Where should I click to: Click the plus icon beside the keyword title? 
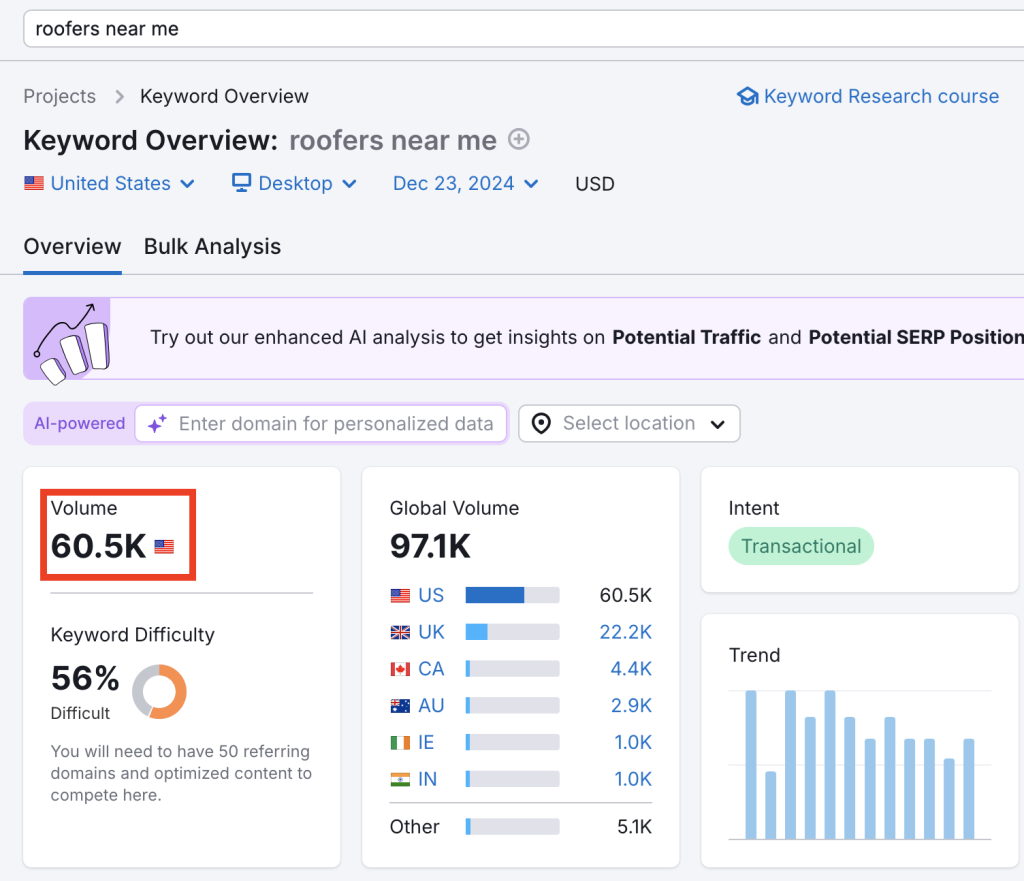[518, 140]
